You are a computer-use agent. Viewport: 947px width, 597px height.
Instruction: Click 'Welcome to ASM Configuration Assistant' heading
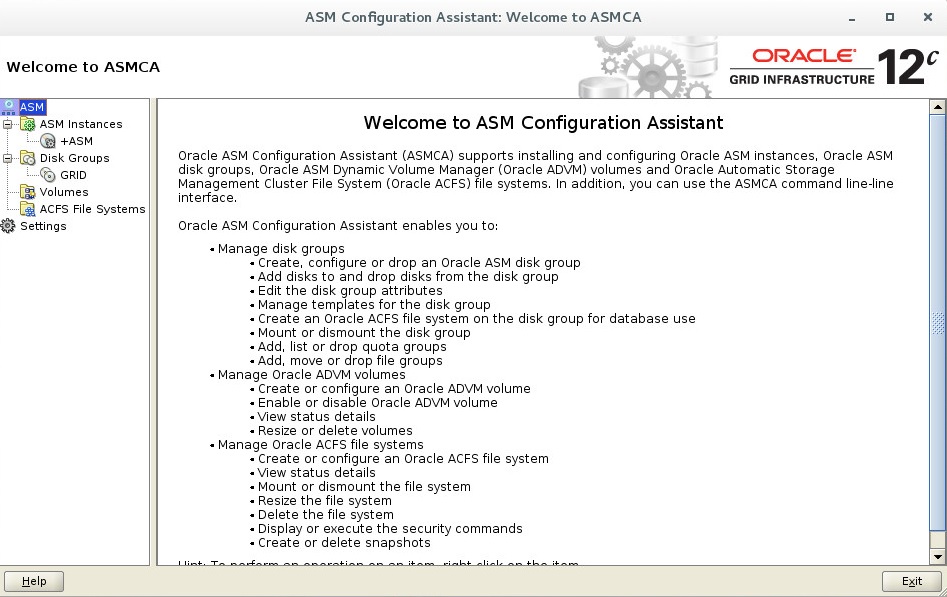coord(543,123)
